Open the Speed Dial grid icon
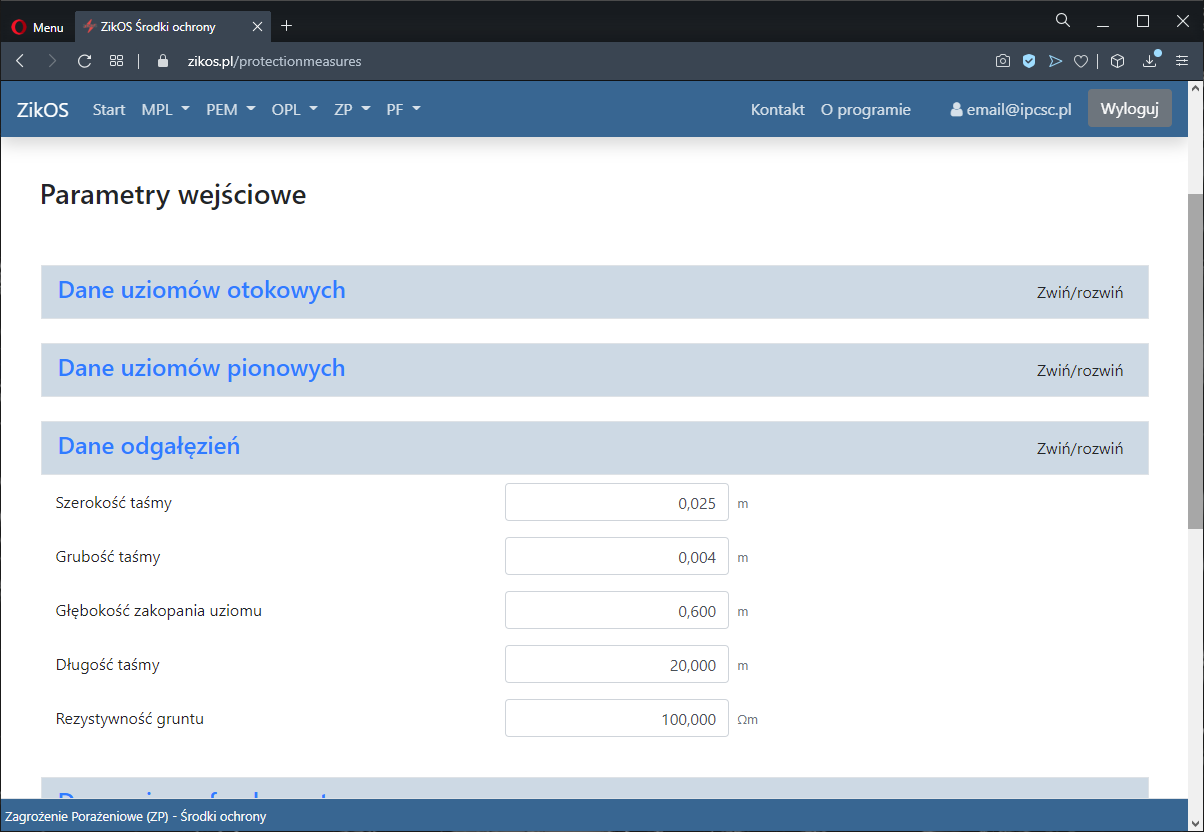The width and height of the screenshot is (1204, 832). 116,61
